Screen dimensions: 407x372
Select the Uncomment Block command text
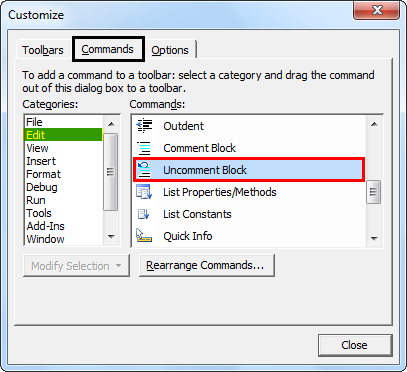point(205,170)
